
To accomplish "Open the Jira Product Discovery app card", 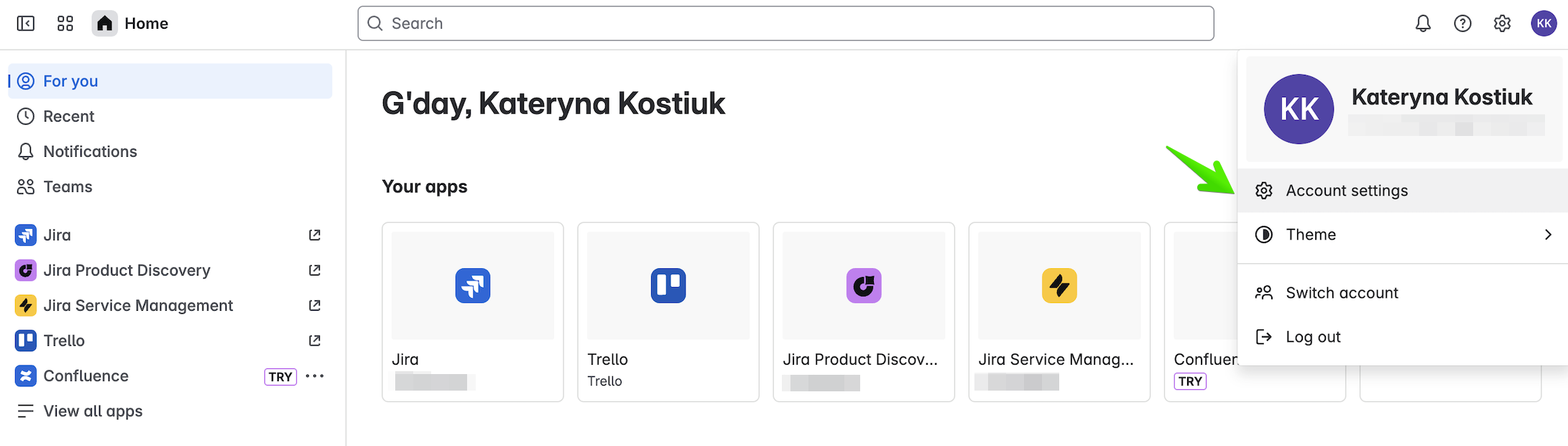I will [x=864, y=312].
